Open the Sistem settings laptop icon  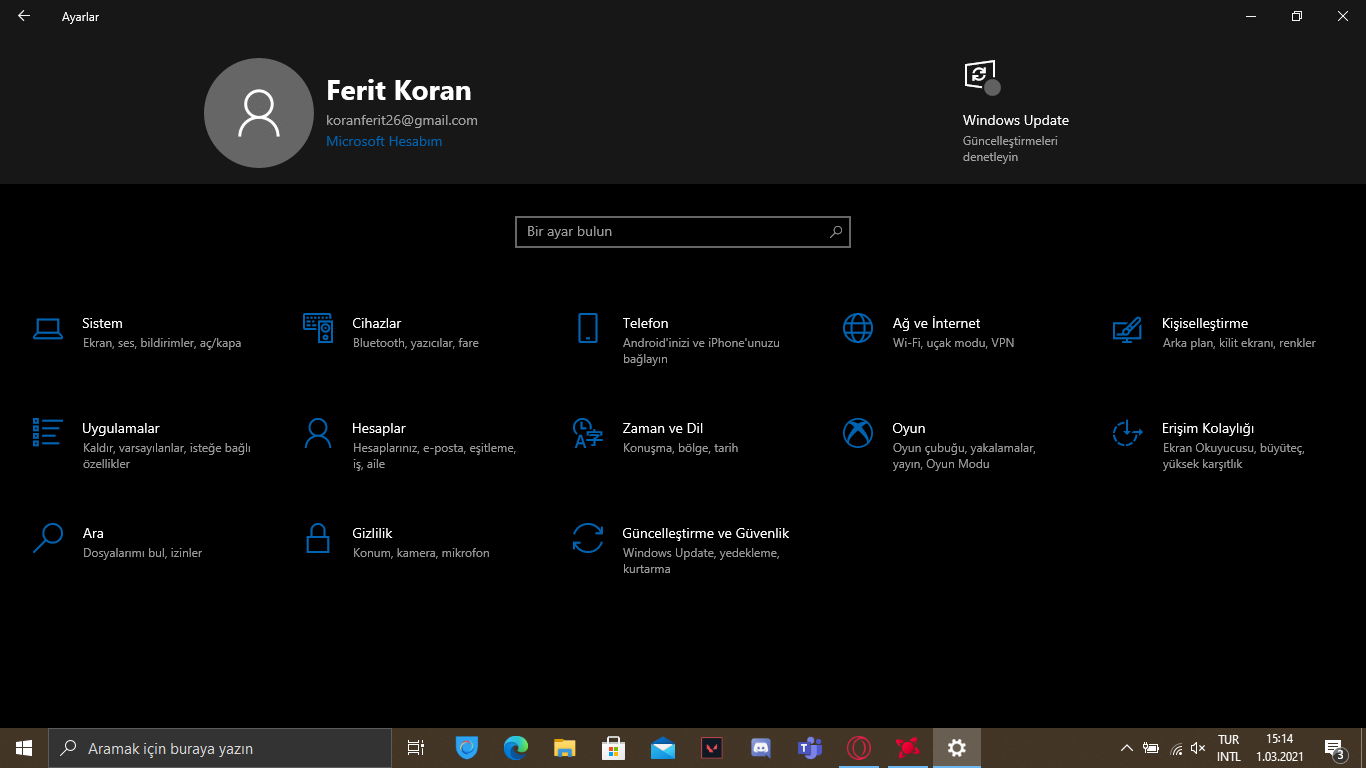(48, 328)
